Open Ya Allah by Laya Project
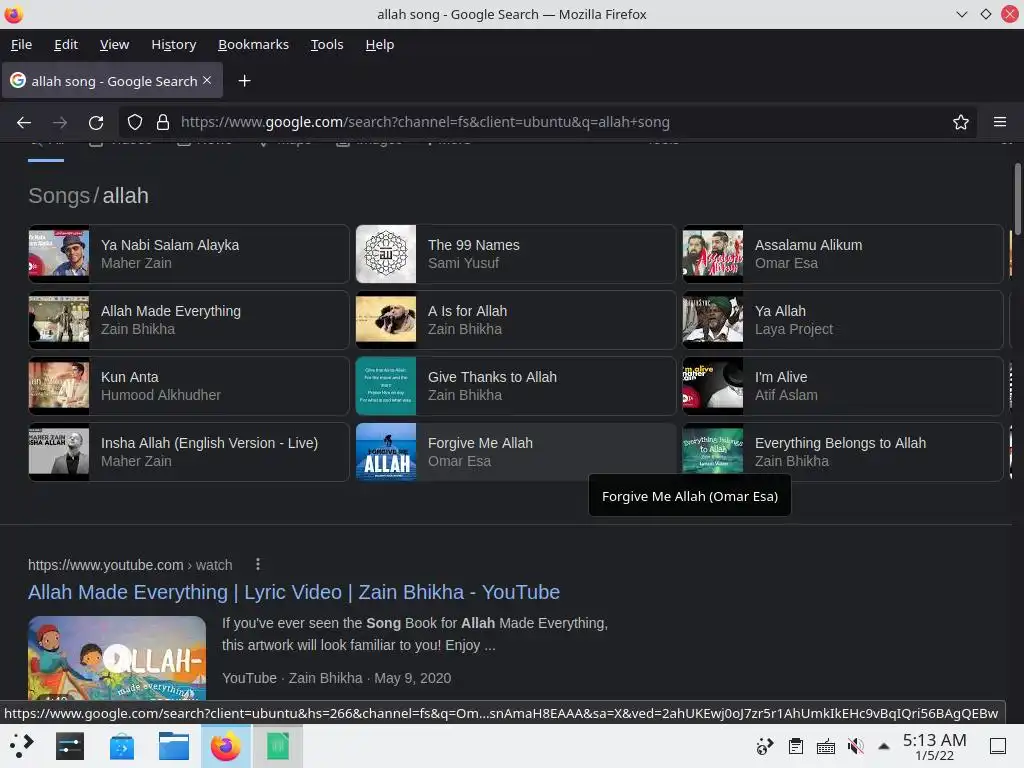1024x768 pixels. [x=842, y=320]
